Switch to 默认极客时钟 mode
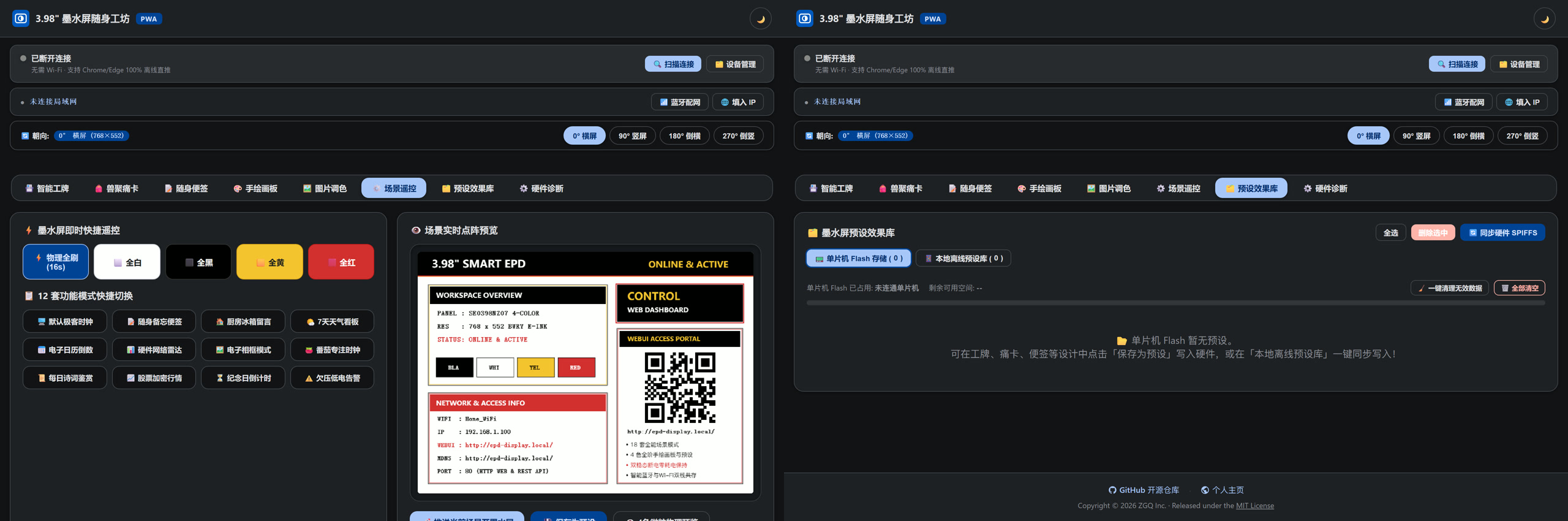1568x521 pixels. pos(65,321)
